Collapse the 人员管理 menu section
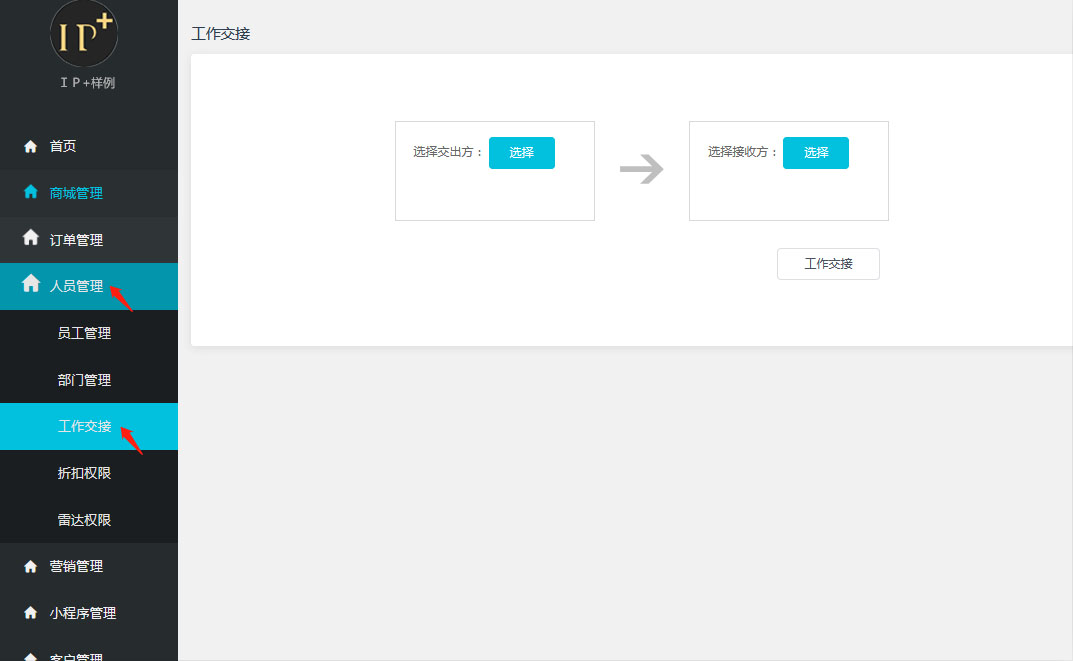The image size is (1073, 661). pyautogui.click(x=76, y=286)
